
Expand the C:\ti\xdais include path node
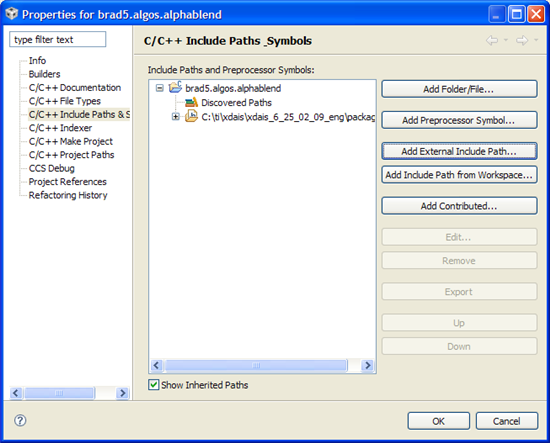pos(176,116)
